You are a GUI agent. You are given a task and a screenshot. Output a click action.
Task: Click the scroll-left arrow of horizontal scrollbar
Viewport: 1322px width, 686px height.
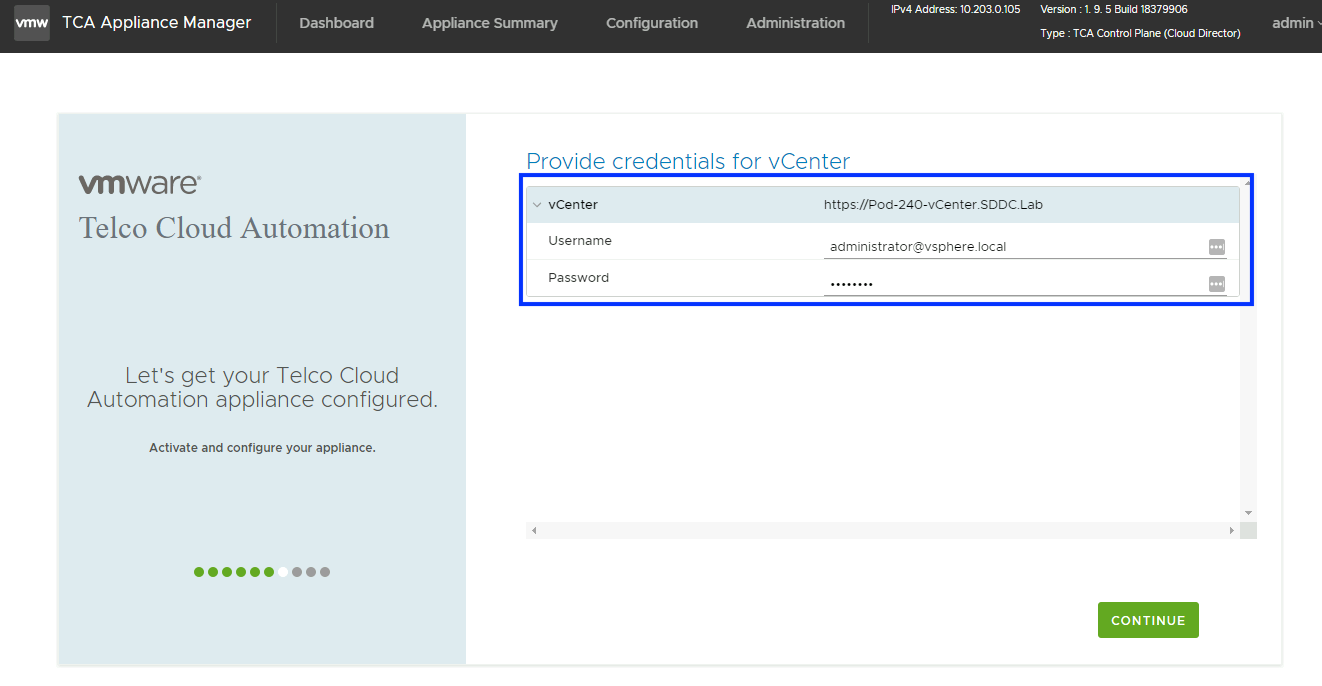[534, 530]
